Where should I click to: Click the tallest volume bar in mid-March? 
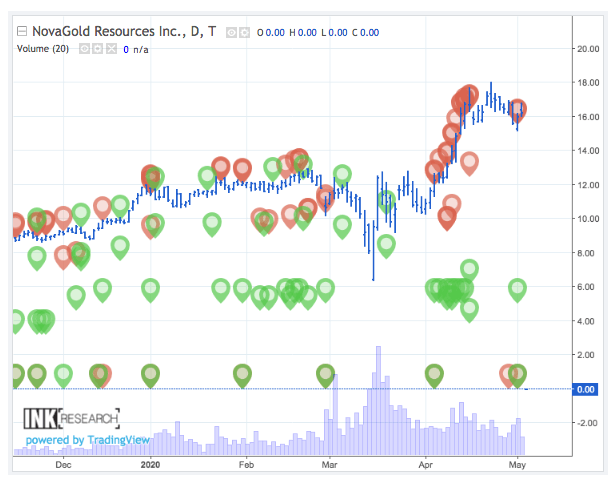[x=378, y=400]
